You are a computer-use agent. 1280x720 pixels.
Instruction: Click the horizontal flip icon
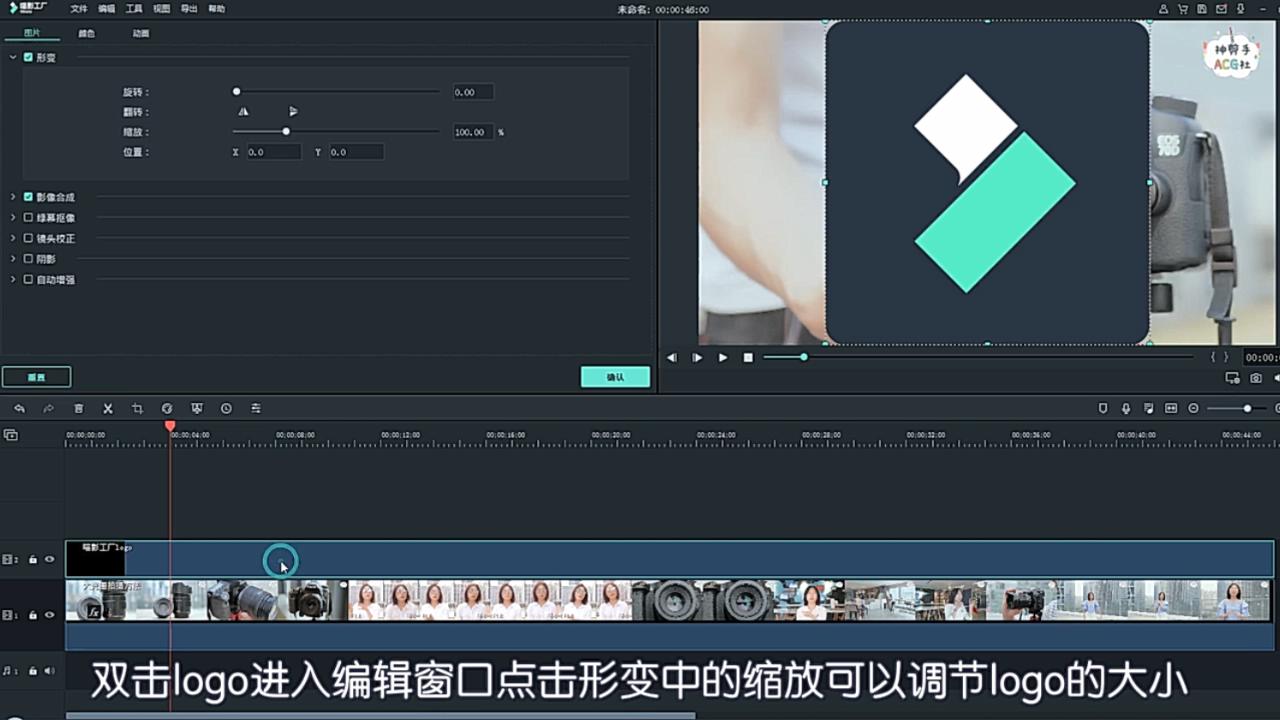click(243, 112)
